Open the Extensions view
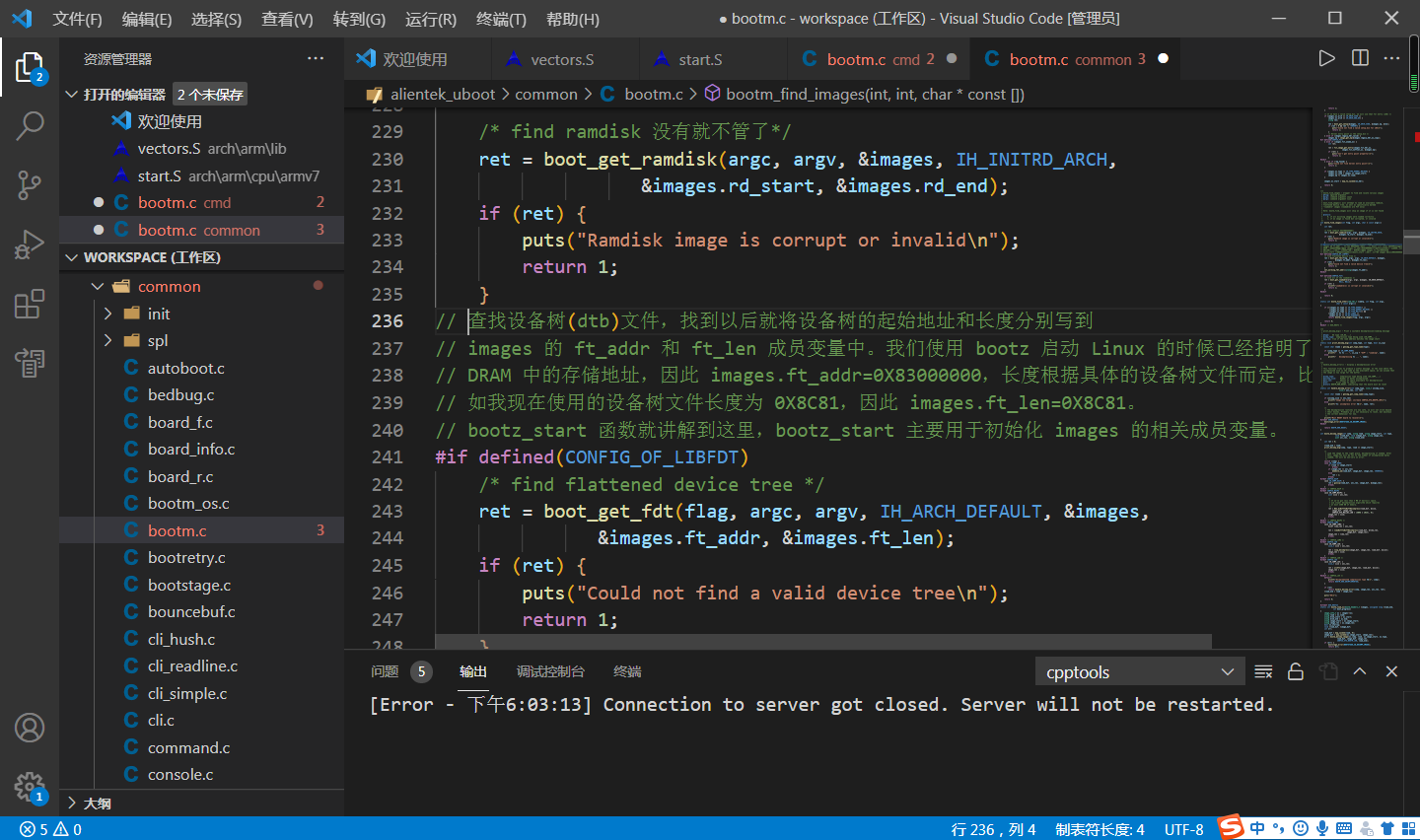The height and width of the screenshot is (840, 1420). tap(30, 303)
